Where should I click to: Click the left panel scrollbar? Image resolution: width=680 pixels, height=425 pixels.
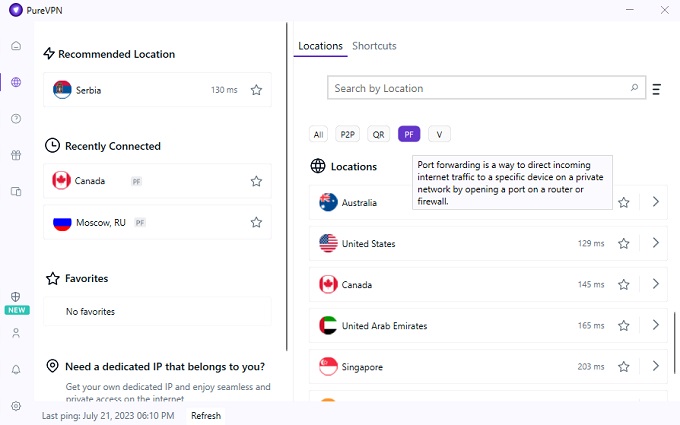287,186
